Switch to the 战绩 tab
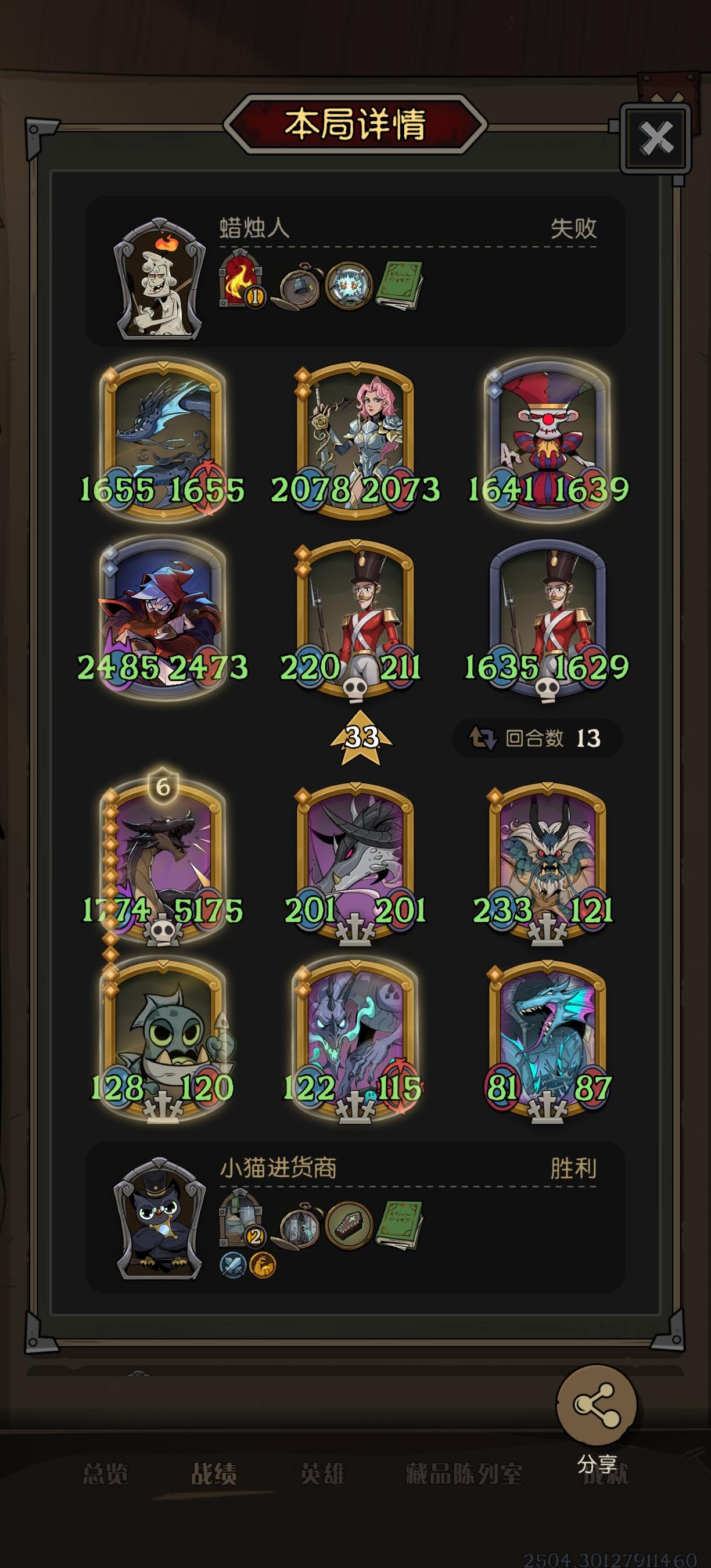This screenshot has width=711, height=1568. click(214, 1475)
